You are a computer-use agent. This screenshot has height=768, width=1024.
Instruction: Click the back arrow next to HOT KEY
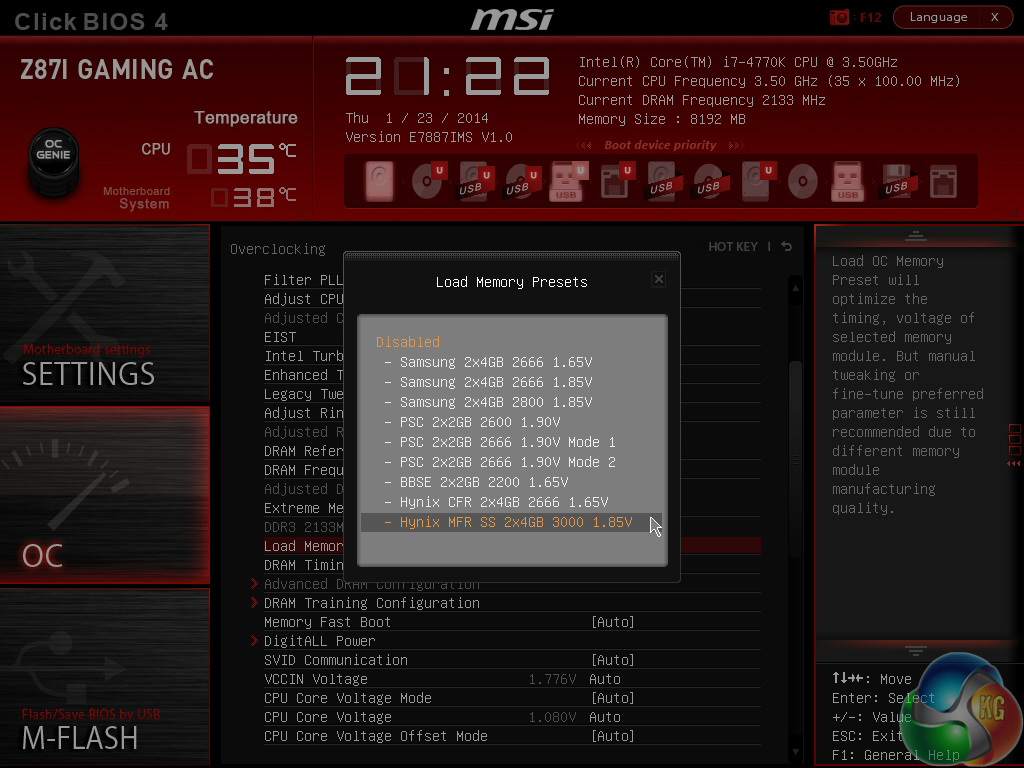click(787, 246)
